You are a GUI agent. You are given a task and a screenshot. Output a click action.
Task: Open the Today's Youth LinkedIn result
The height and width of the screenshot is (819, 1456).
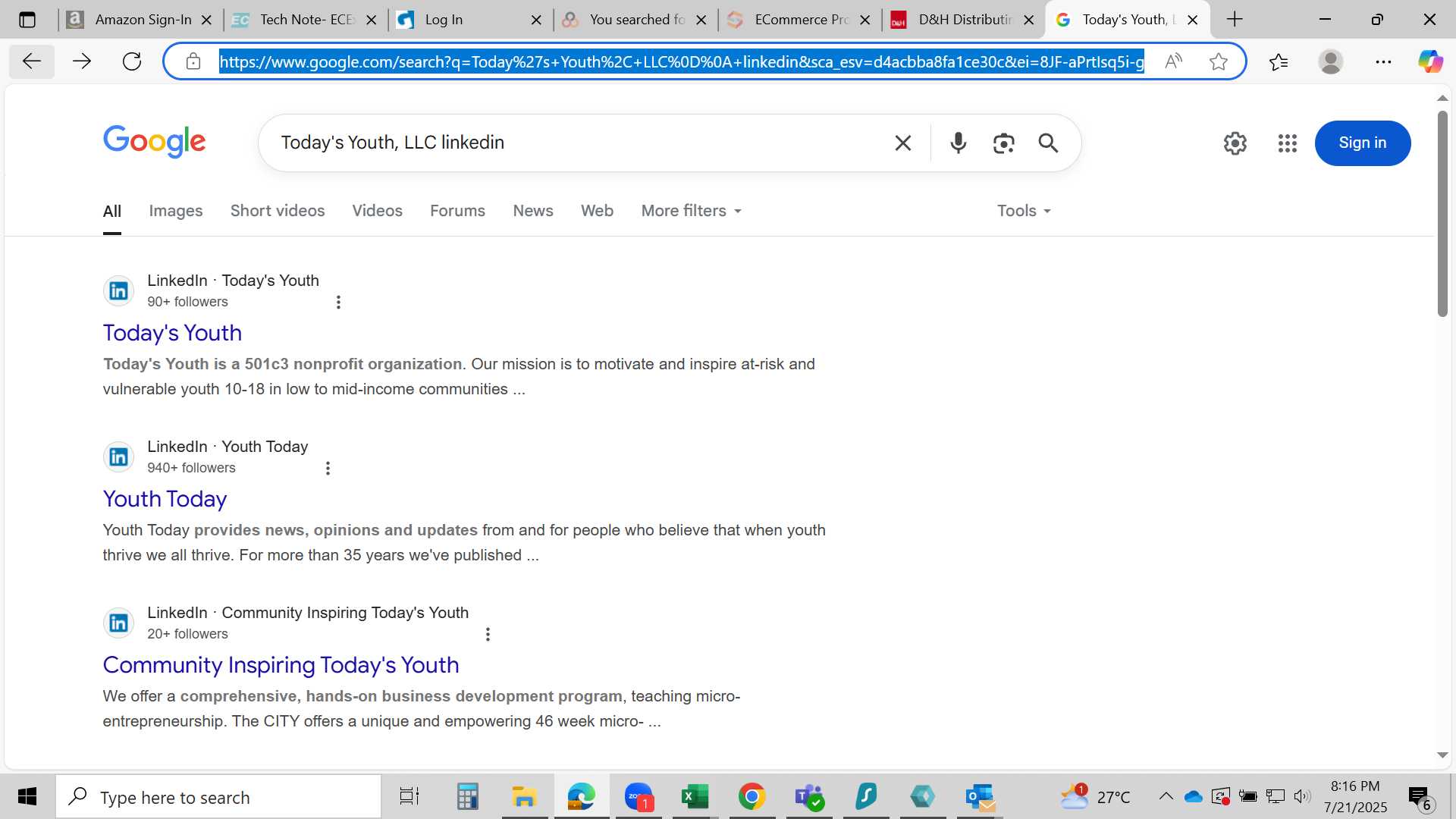tap(172, 333)
